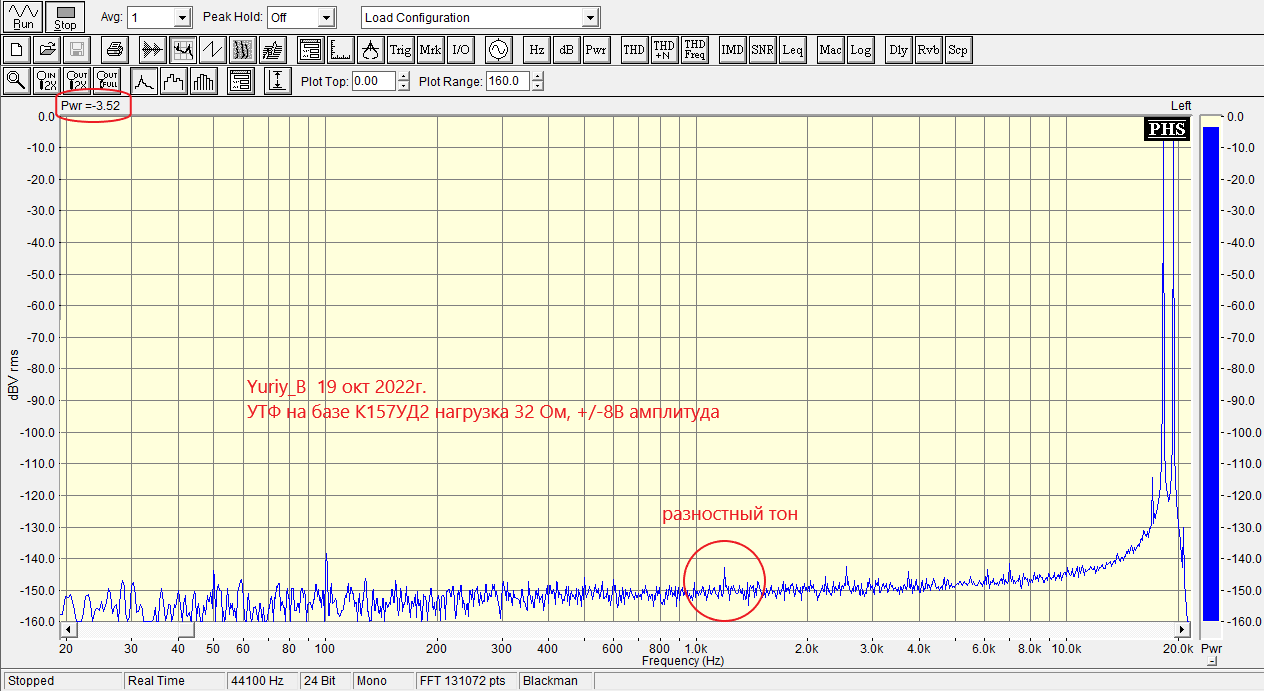This screenshot has width=1264, height=691.
Task: Increase Plot Top with its up stepper
Action: pos(403,77)
